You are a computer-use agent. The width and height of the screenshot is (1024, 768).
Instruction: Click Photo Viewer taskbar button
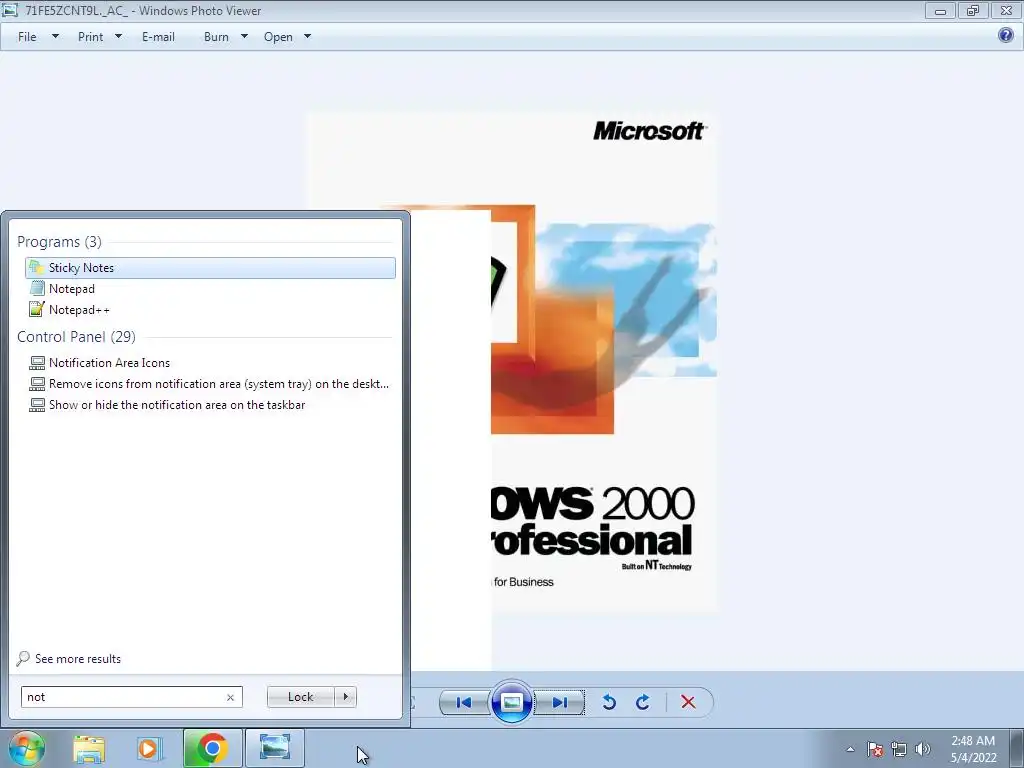click(275, 748)
